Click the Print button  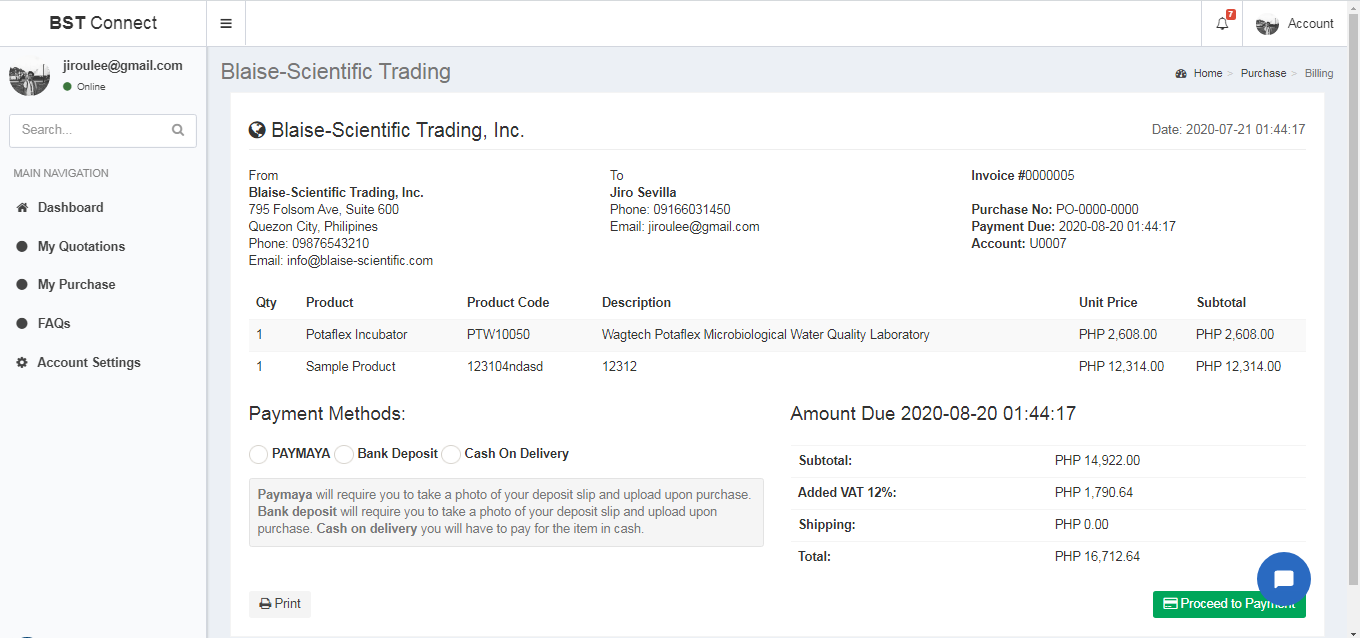[280, 604]
